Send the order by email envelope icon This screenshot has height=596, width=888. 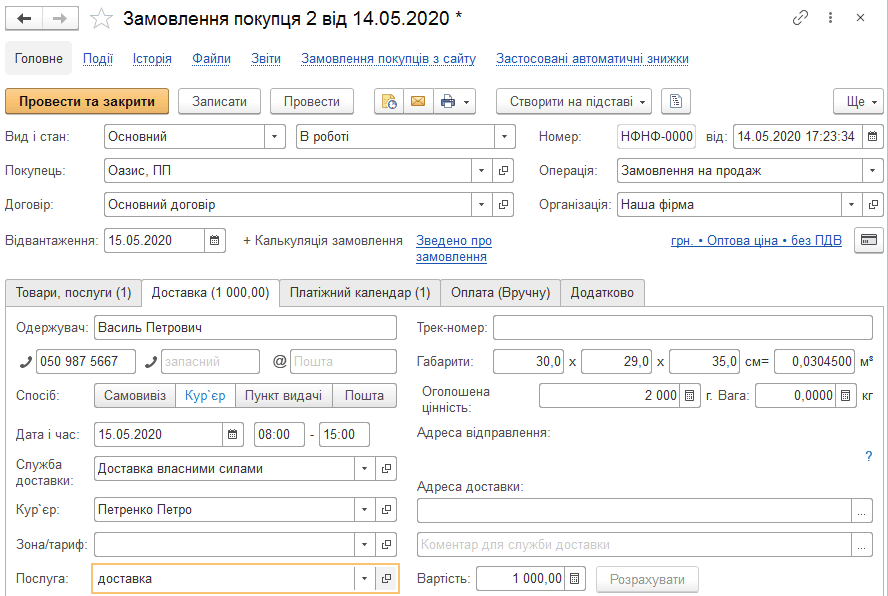tap(418, 102)
